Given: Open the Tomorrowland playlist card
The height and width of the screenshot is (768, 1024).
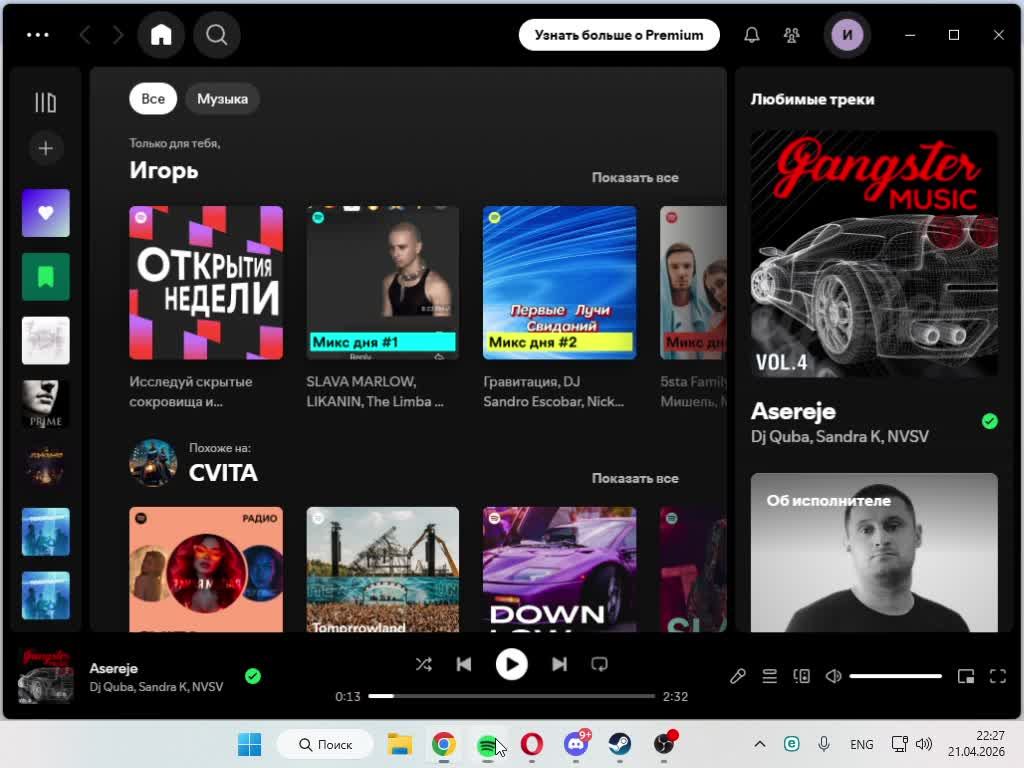Looking at the screenshot, I should [x=383, y=569].
